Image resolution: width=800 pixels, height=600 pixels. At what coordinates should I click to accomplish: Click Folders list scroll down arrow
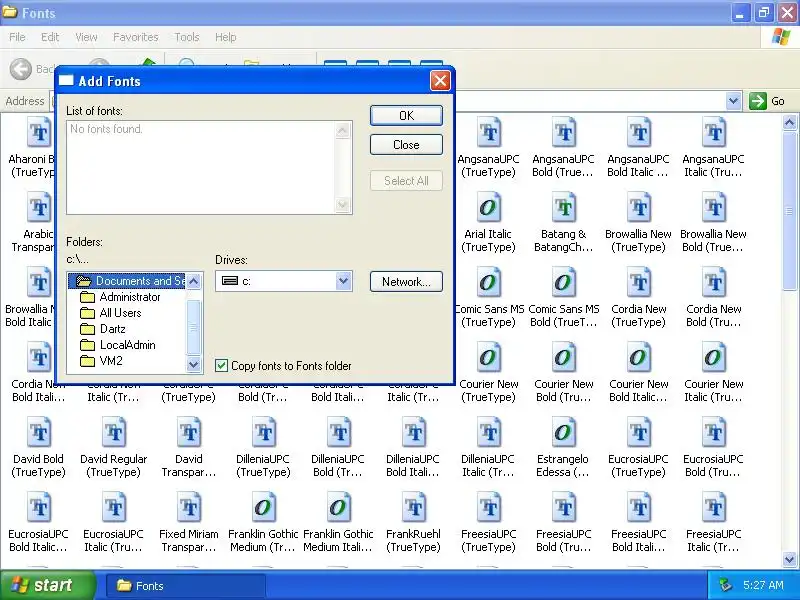[194, 364]
